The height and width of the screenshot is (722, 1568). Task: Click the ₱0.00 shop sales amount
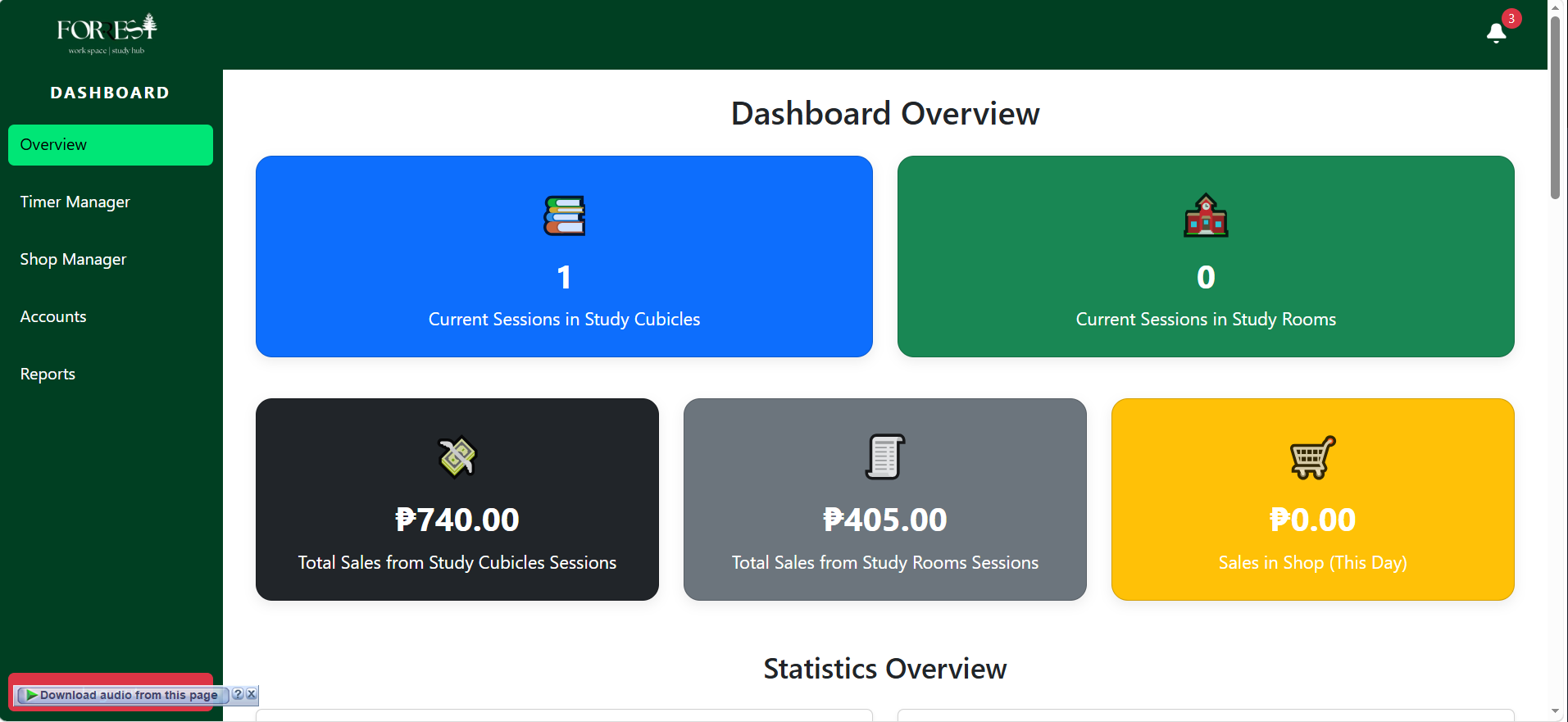click(1312, 520)
